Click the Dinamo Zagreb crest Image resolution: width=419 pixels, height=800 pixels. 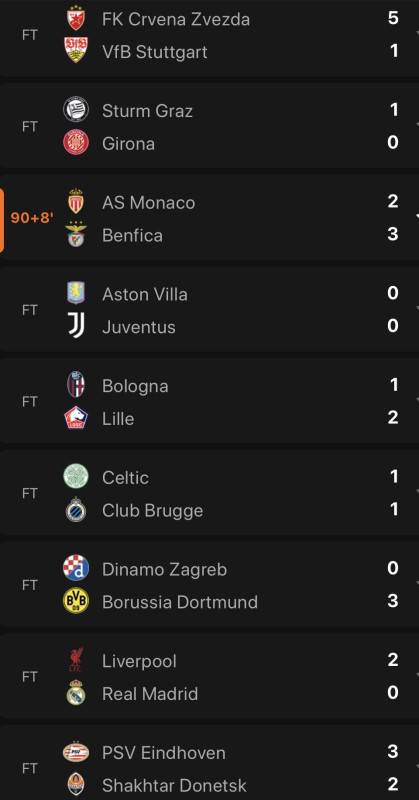click(76, 568)
